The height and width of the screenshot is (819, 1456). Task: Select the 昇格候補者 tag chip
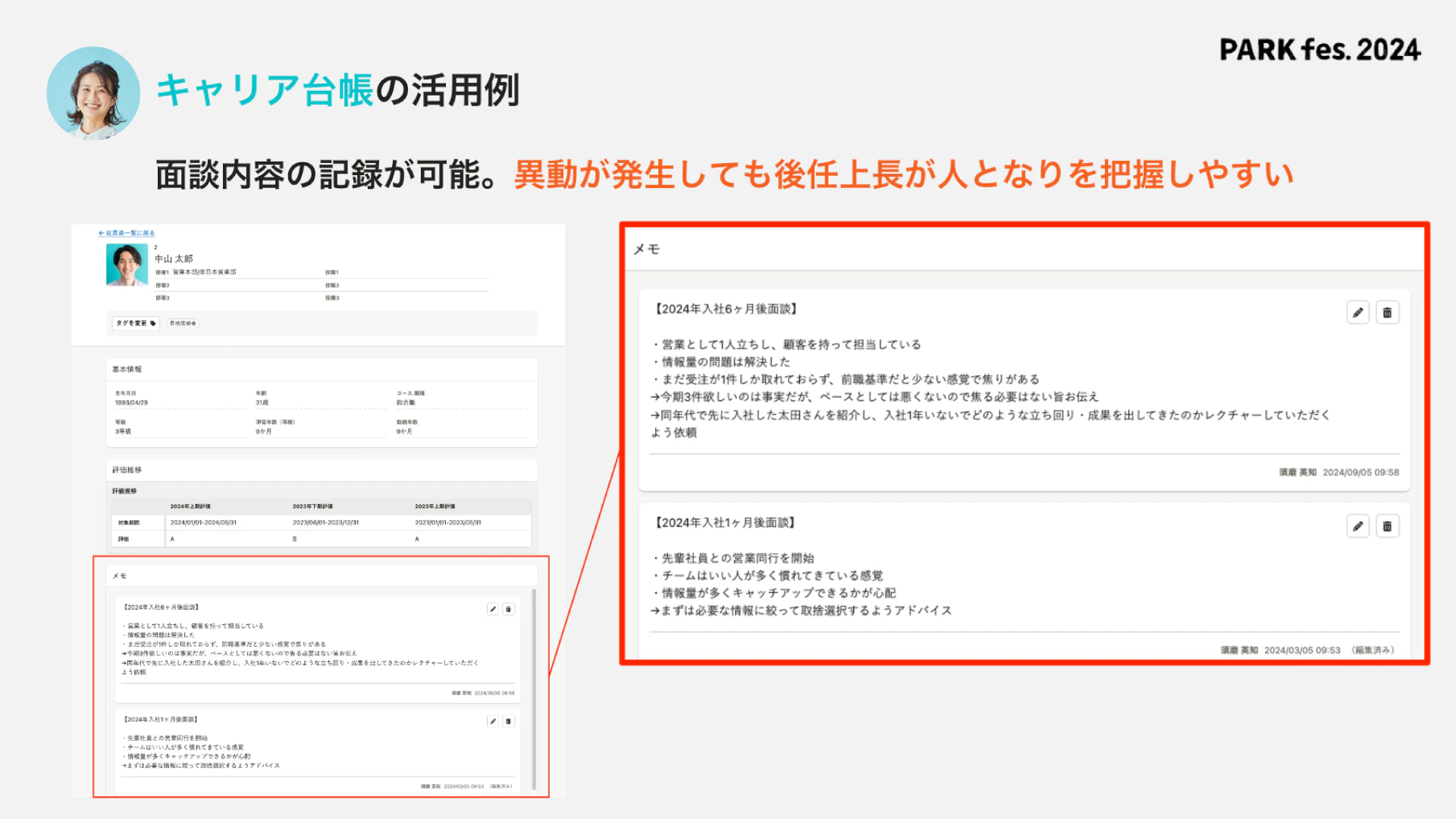183,323
